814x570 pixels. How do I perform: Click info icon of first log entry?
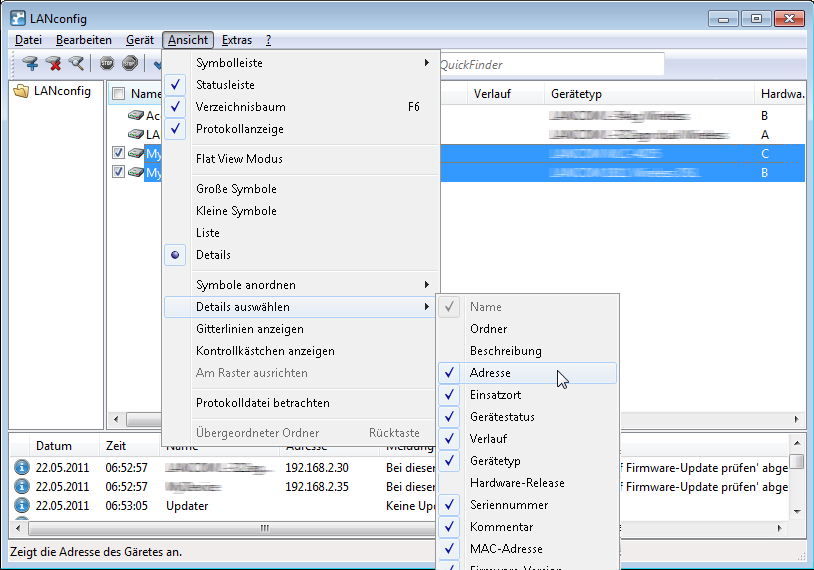pyautogui.click(x=21, y=467)
